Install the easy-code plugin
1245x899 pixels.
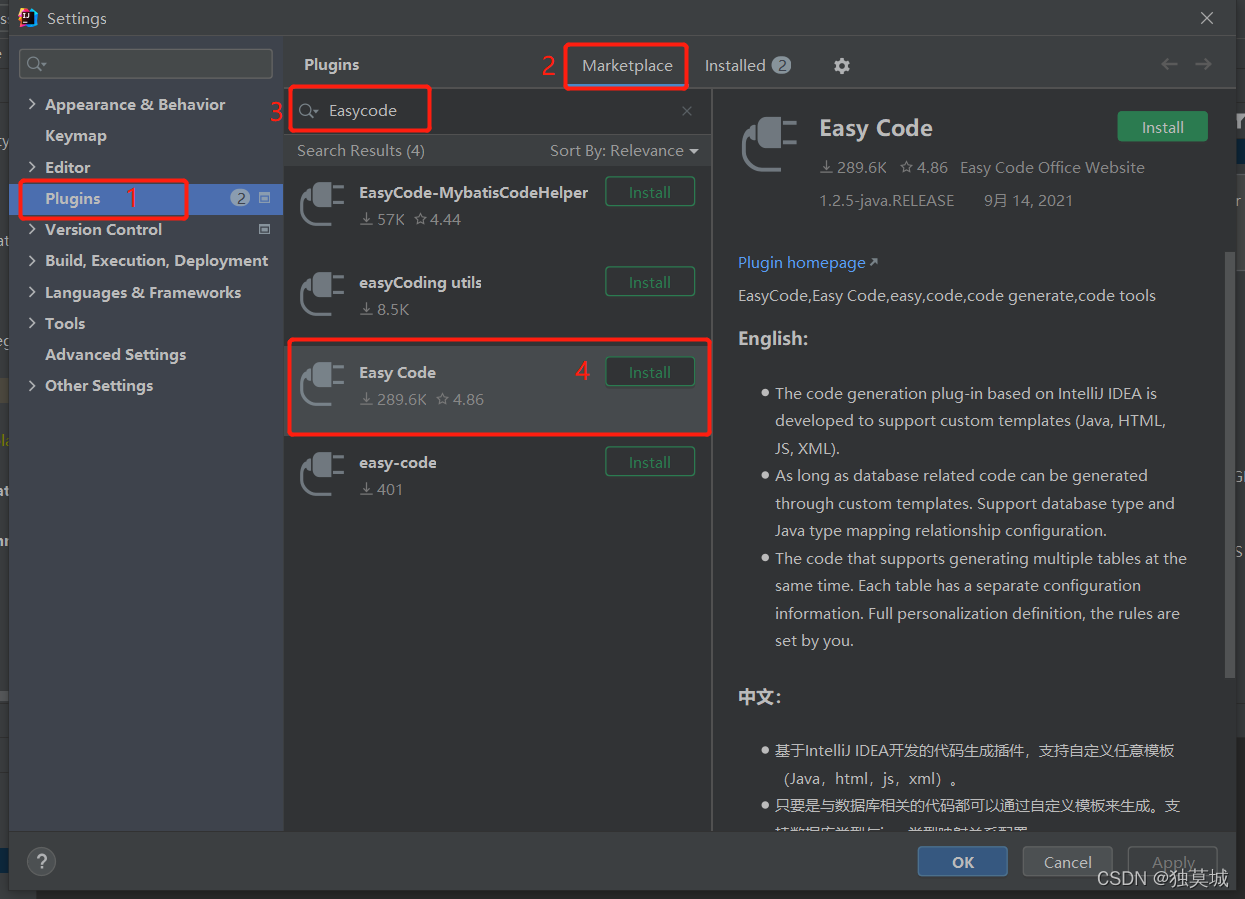pyautogui.click(x=650, y=462)
